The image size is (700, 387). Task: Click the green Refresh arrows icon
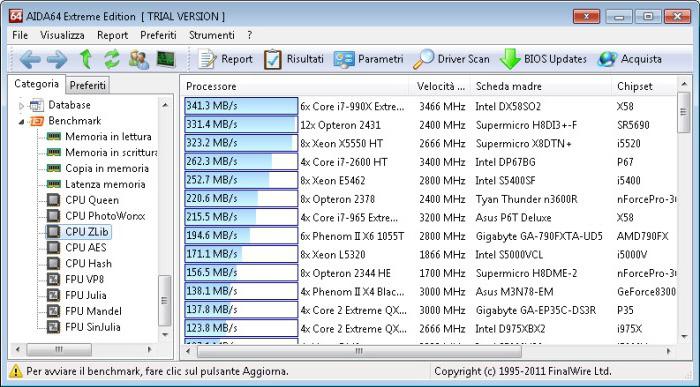point(112,59)
